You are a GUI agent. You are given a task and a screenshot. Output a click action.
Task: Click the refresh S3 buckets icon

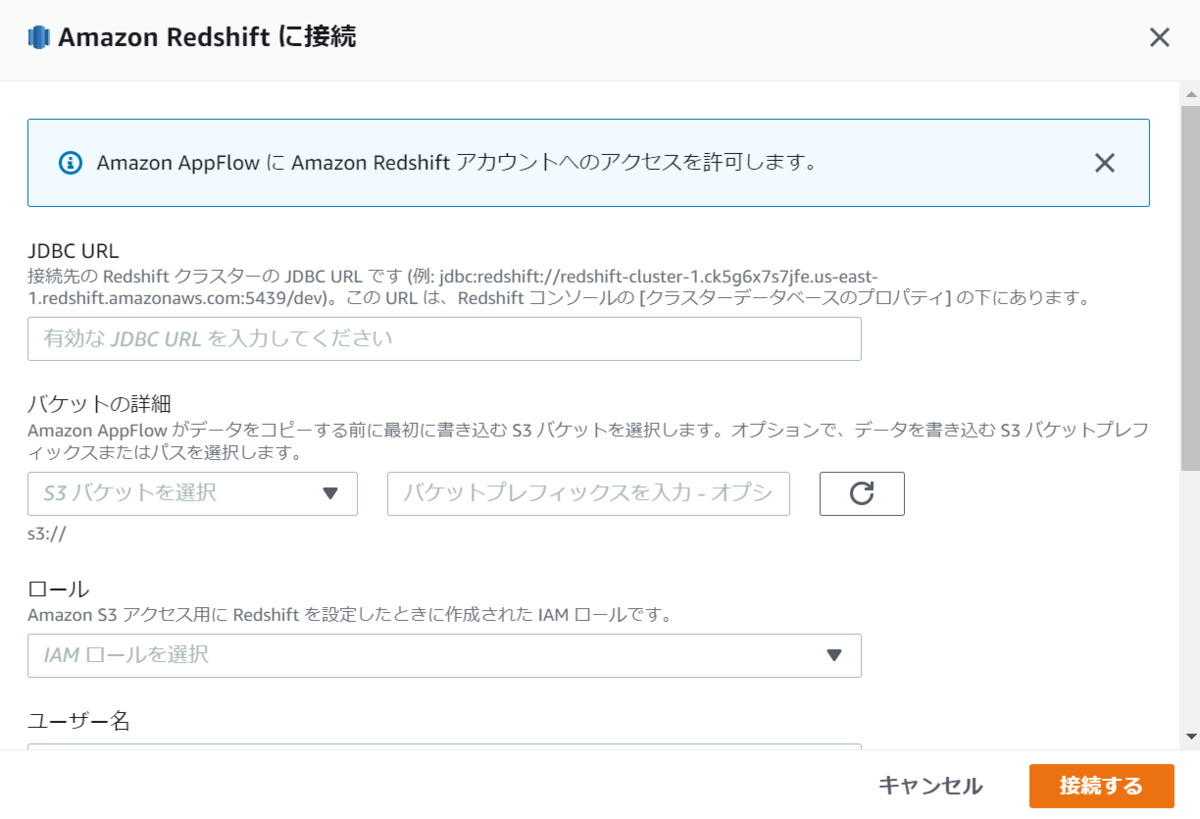pos(862,493)
